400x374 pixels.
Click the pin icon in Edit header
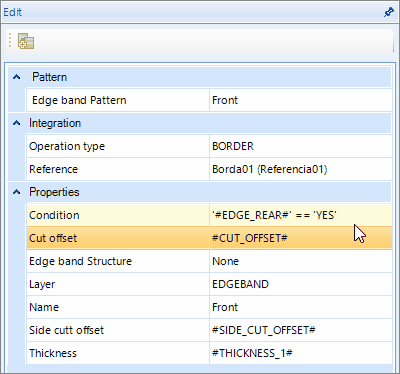tap(388, 12)
